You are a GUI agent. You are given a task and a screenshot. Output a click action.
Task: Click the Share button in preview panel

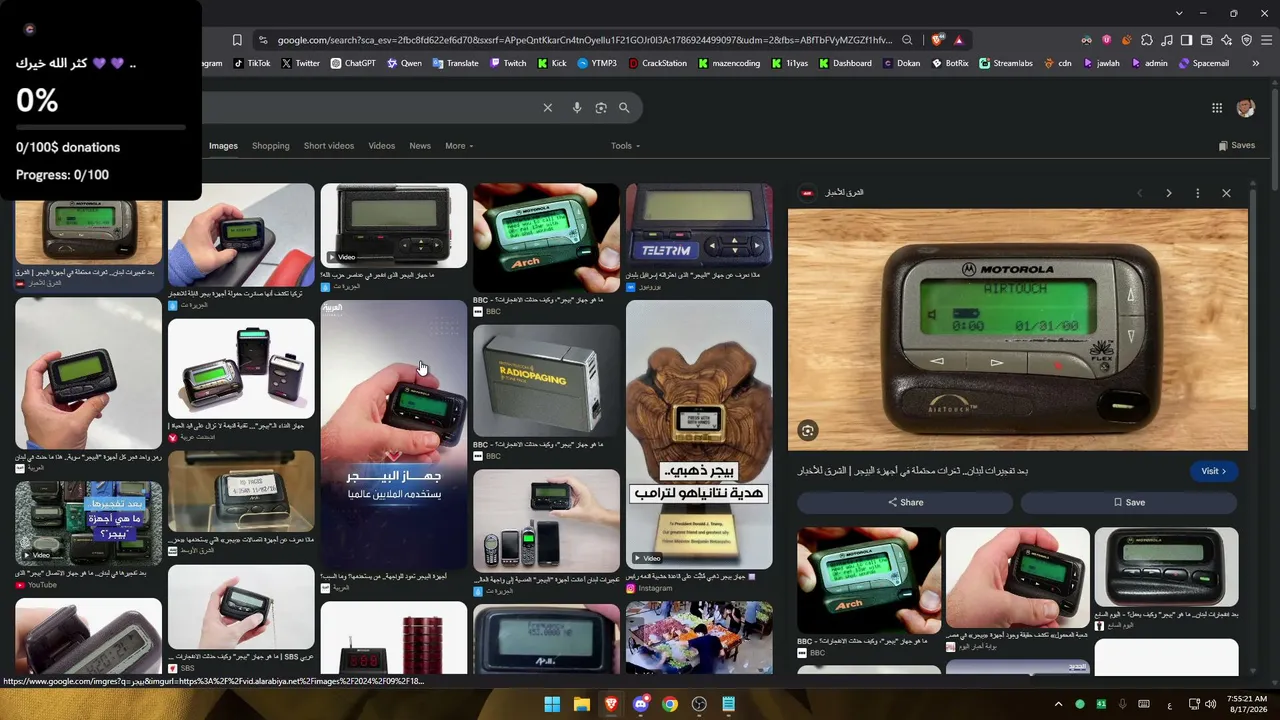point(906,502)
